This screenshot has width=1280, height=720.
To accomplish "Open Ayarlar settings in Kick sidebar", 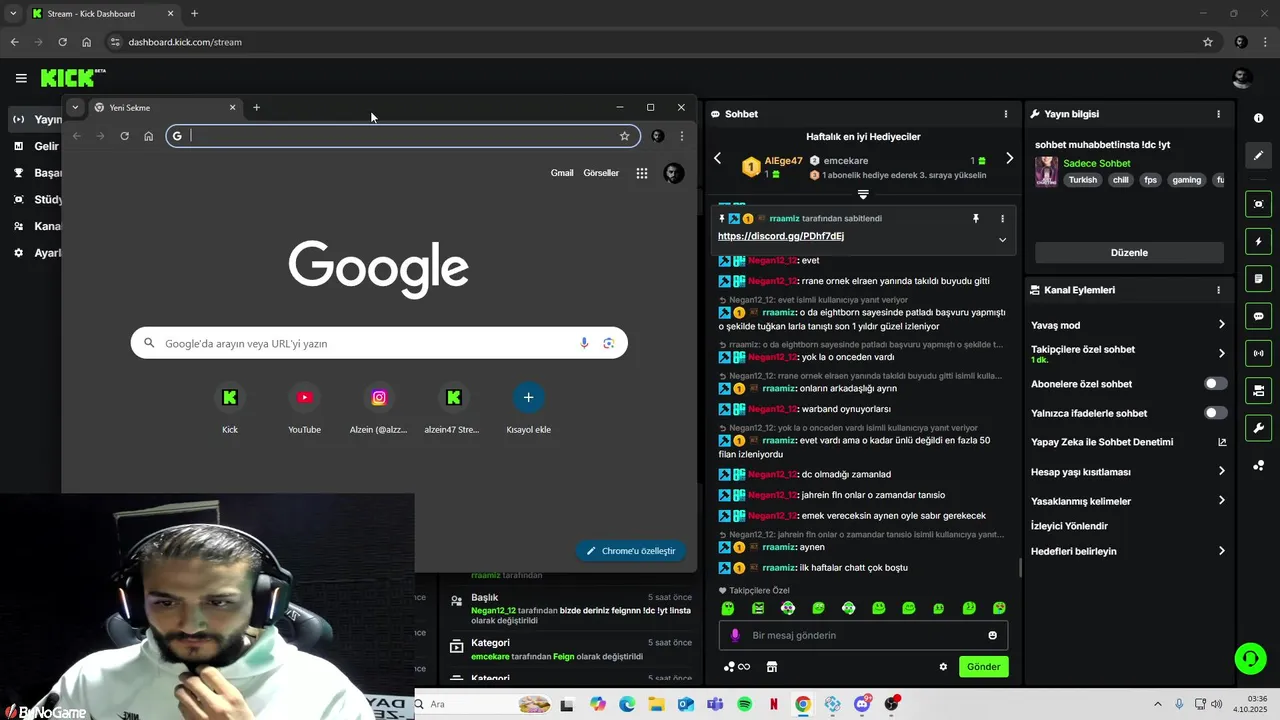I will click(36, 253).
